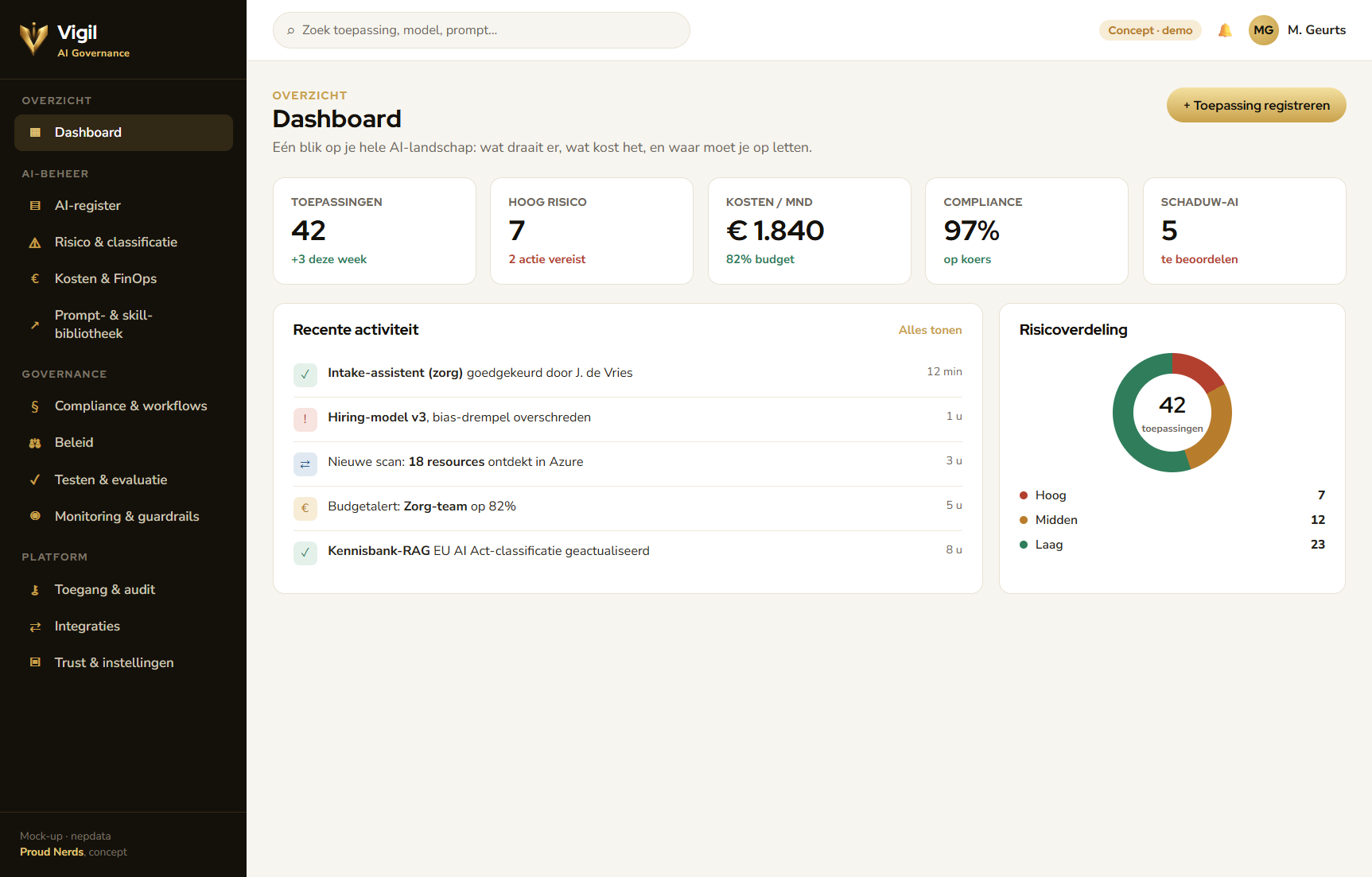
Task: Click the checkmark icon beside Testen & evaluatie
Action: click(x=35, y=479)
